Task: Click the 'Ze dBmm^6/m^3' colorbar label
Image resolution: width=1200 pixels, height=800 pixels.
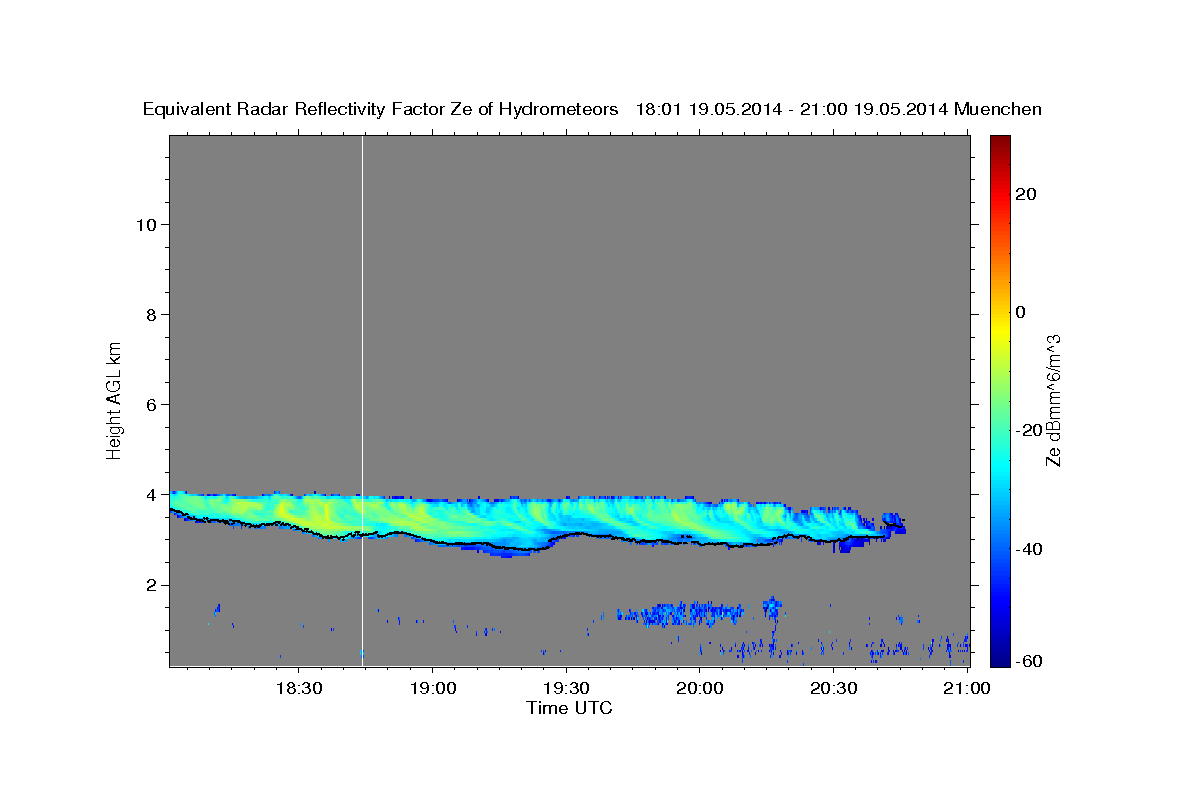Action: pyautogui.click(x=1053, y=400)
